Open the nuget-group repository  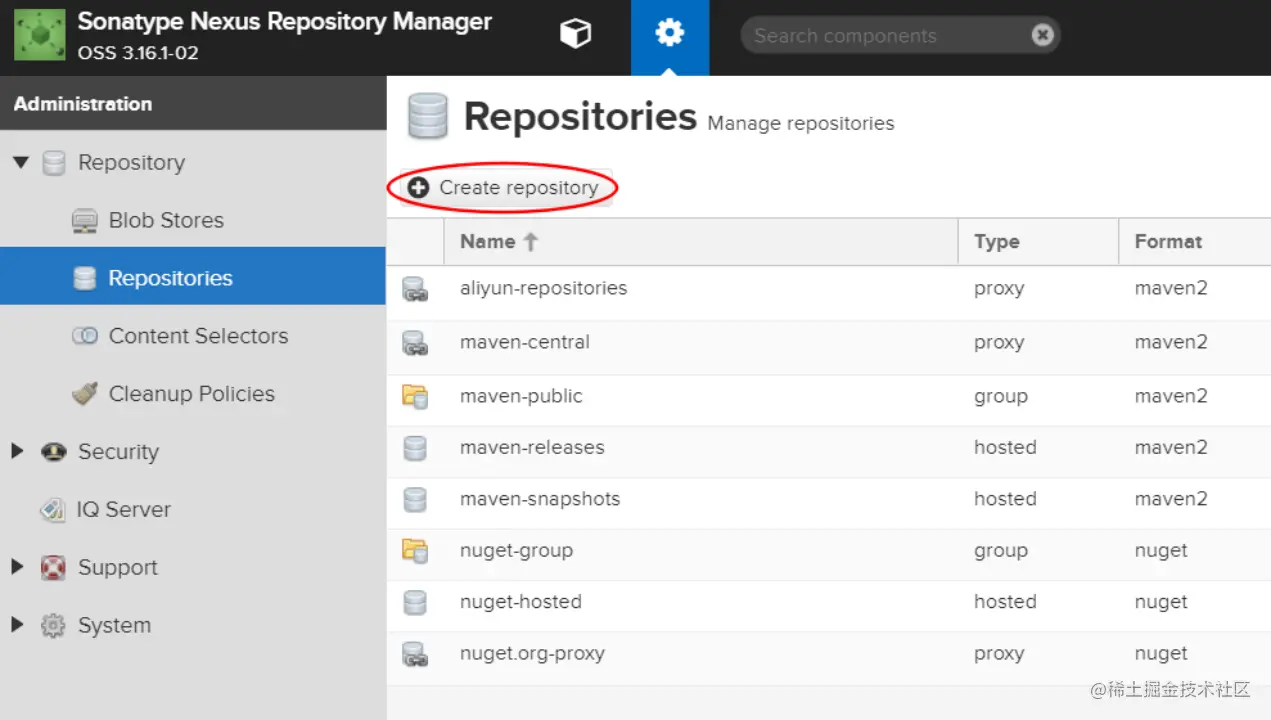click(516, 550)
